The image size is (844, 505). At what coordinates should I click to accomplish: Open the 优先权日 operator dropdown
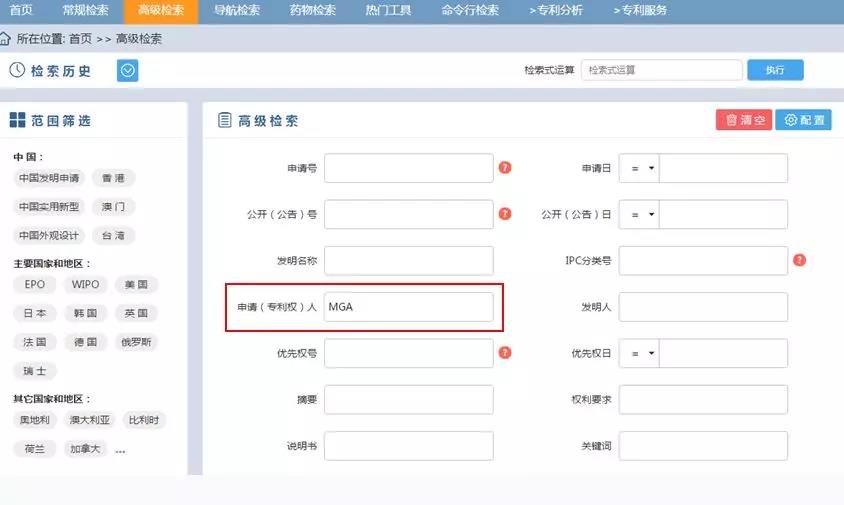point(639,353)
